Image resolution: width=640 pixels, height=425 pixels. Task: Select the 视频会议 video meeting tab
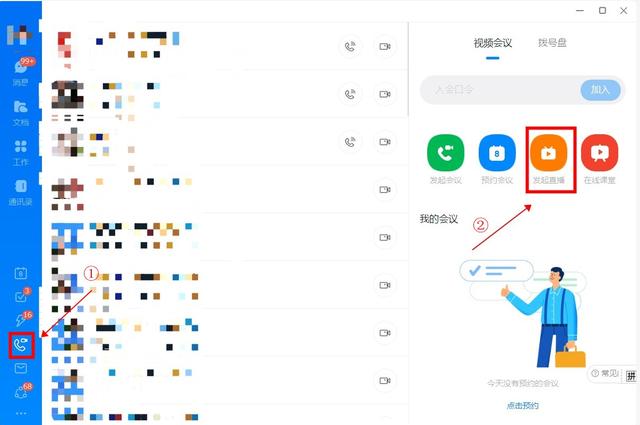493,43
